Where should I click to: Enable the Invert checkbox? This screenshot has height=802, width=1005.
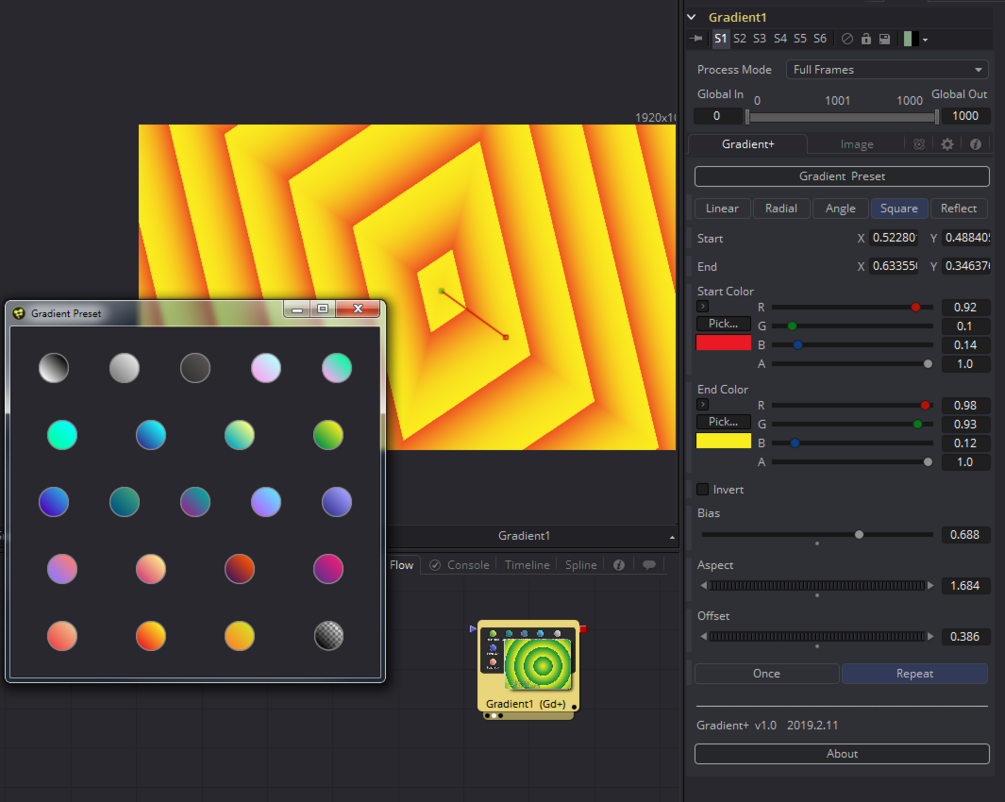[x=702, y=489]
